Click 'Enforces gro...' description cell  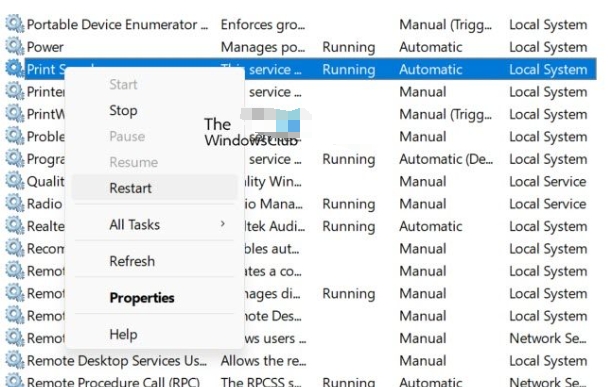pyautogui.click(x=262, y=24)
